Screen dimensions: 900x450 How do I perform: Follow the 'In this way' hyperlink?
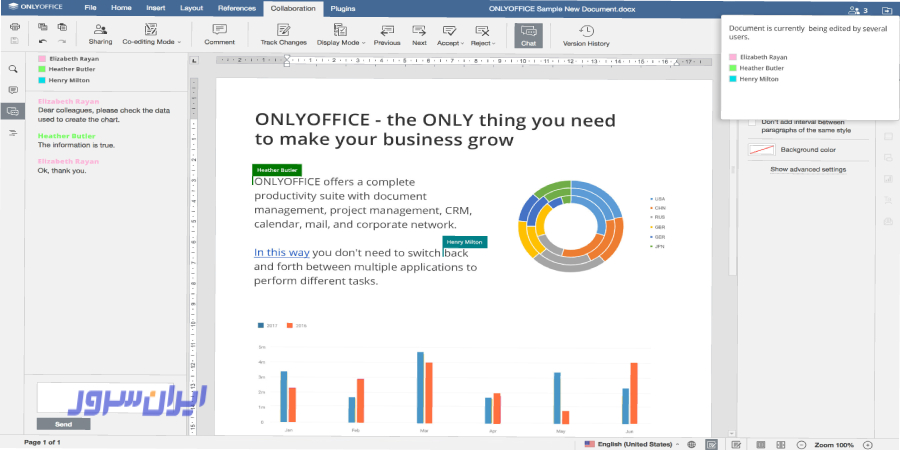click(x=282, y=252)
